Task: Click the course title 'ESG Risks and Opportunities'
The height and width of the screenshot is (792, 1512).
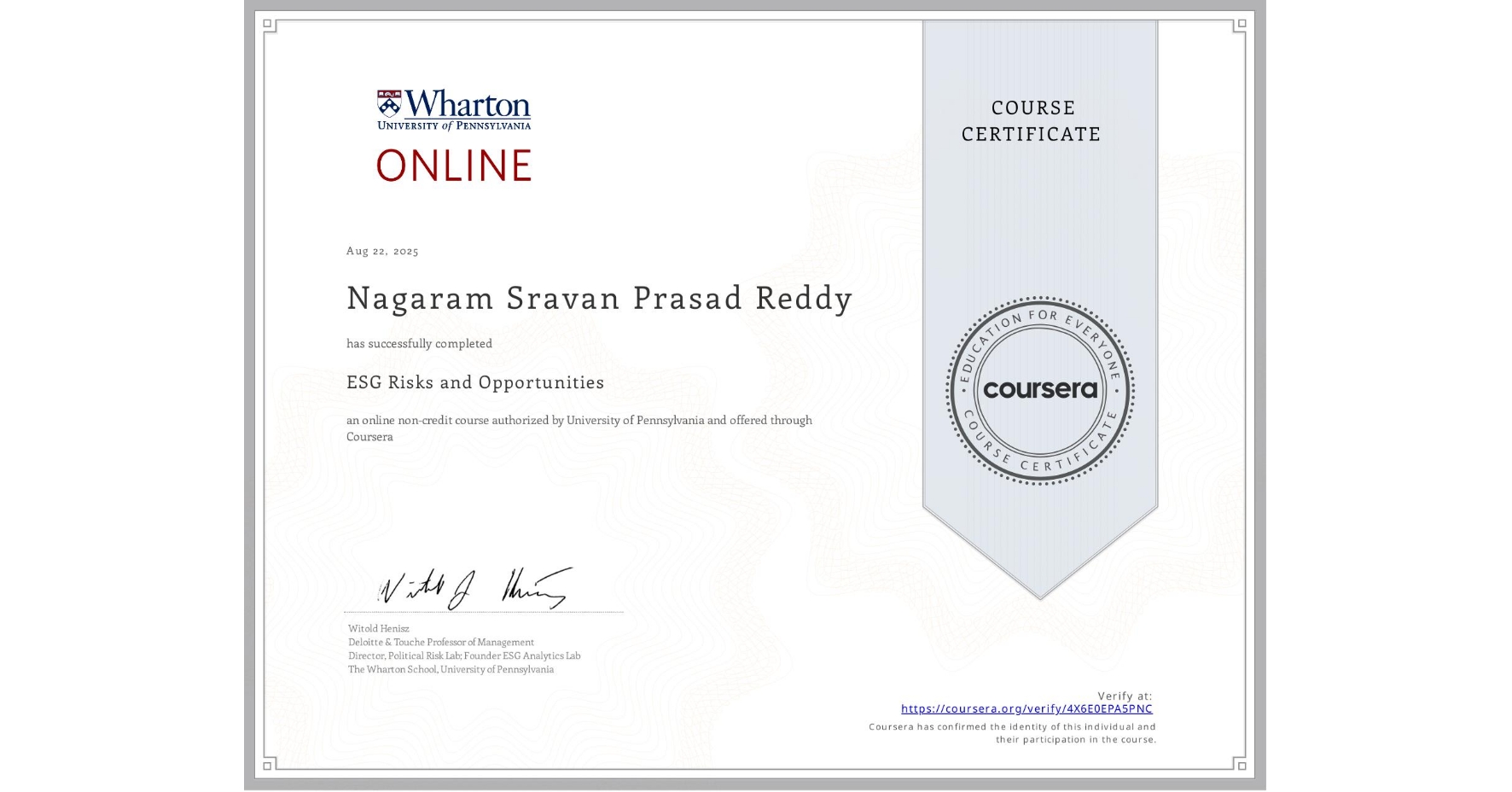Action: pos(475,382)
